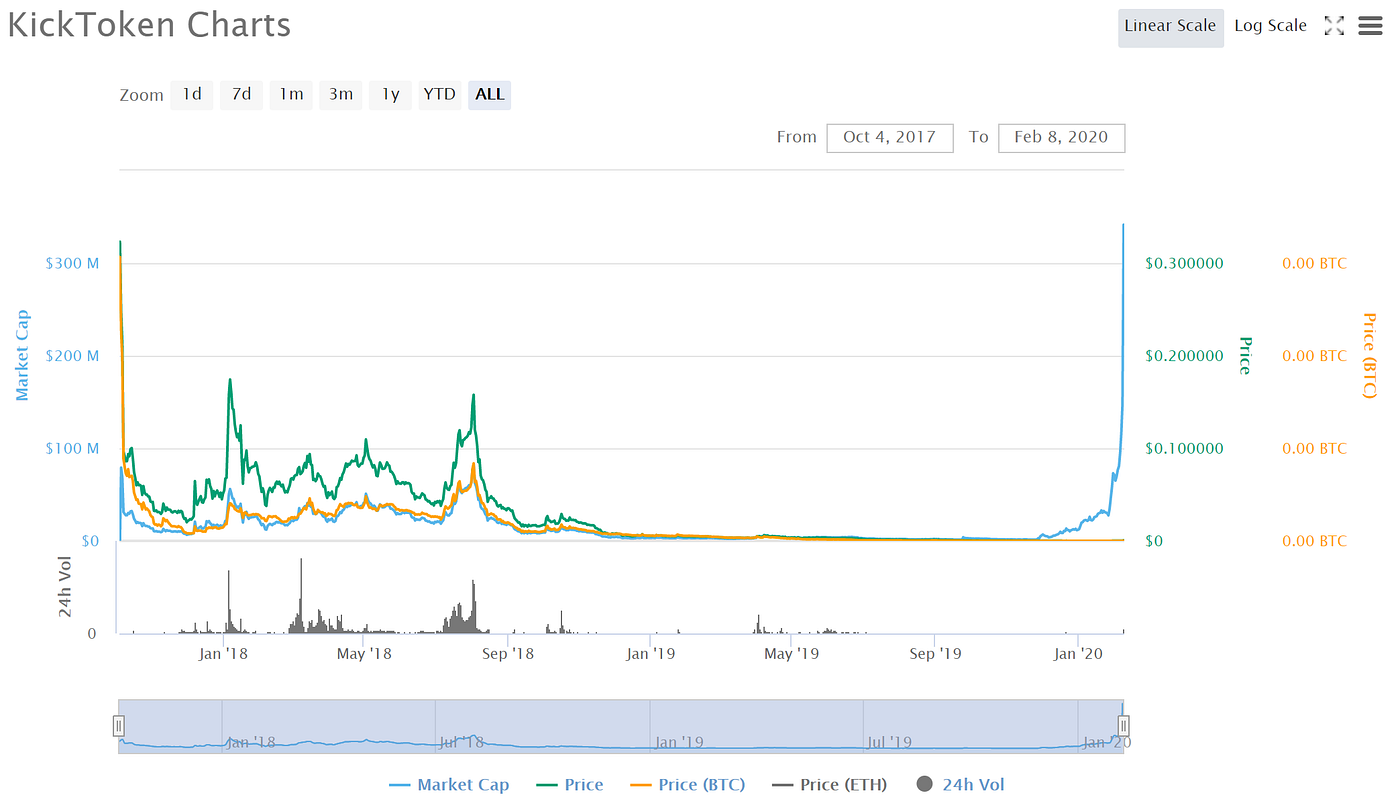Click the Market Cap axis title
Screen dimensions: 1400x806
[22, 355]
